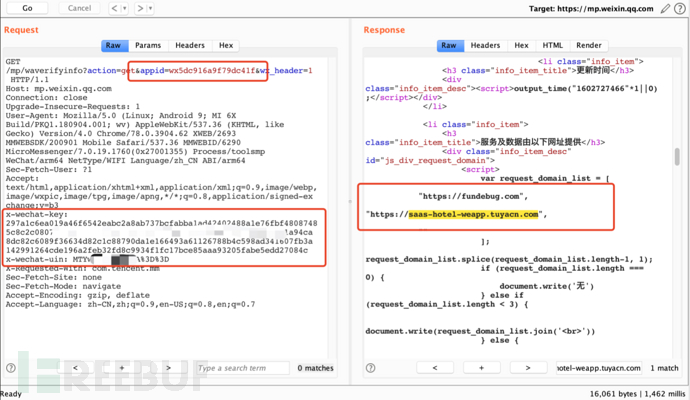Open the Request Hex tab
690x400 pixels.
click(x=226, y=45)
